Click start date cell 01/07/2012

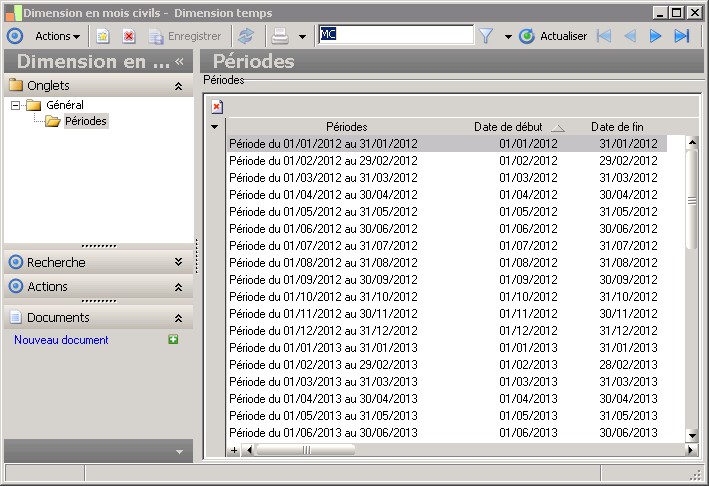point(528,246)
